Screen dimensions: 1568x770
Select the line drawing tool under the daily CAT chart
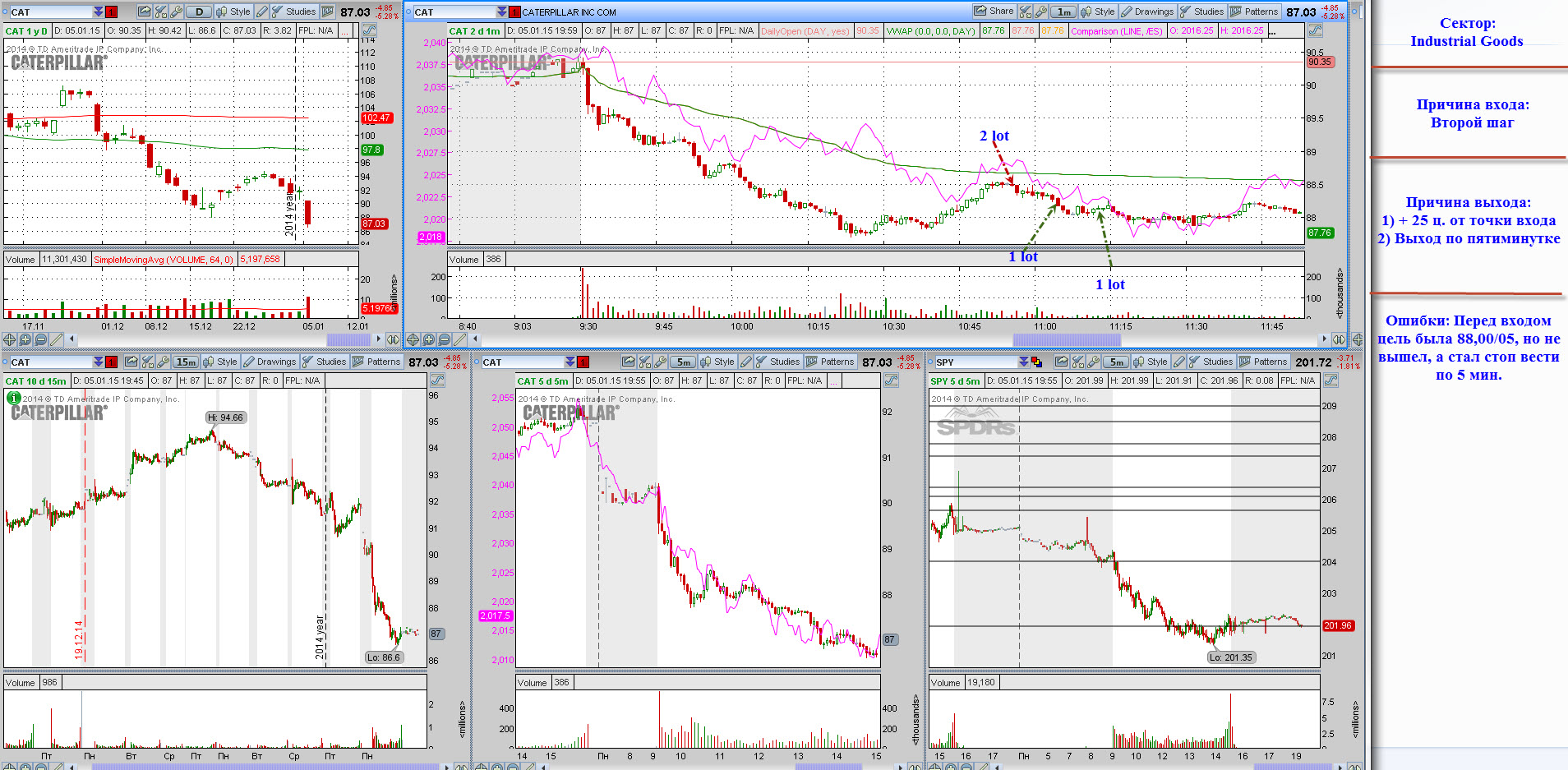point(56,339)
